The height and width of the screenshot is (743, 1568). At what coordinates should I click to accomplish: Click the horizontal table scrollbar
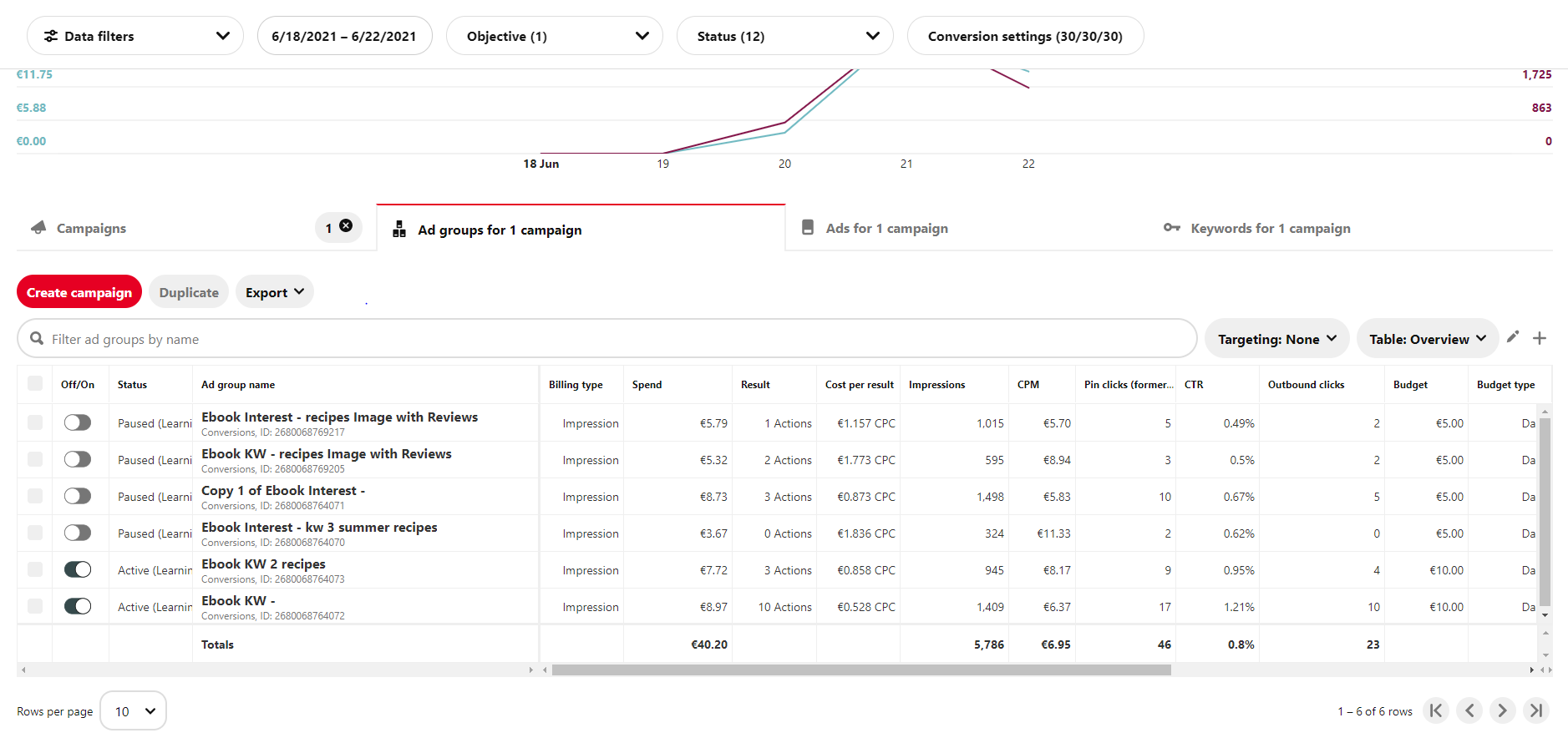tap(860, 670)
